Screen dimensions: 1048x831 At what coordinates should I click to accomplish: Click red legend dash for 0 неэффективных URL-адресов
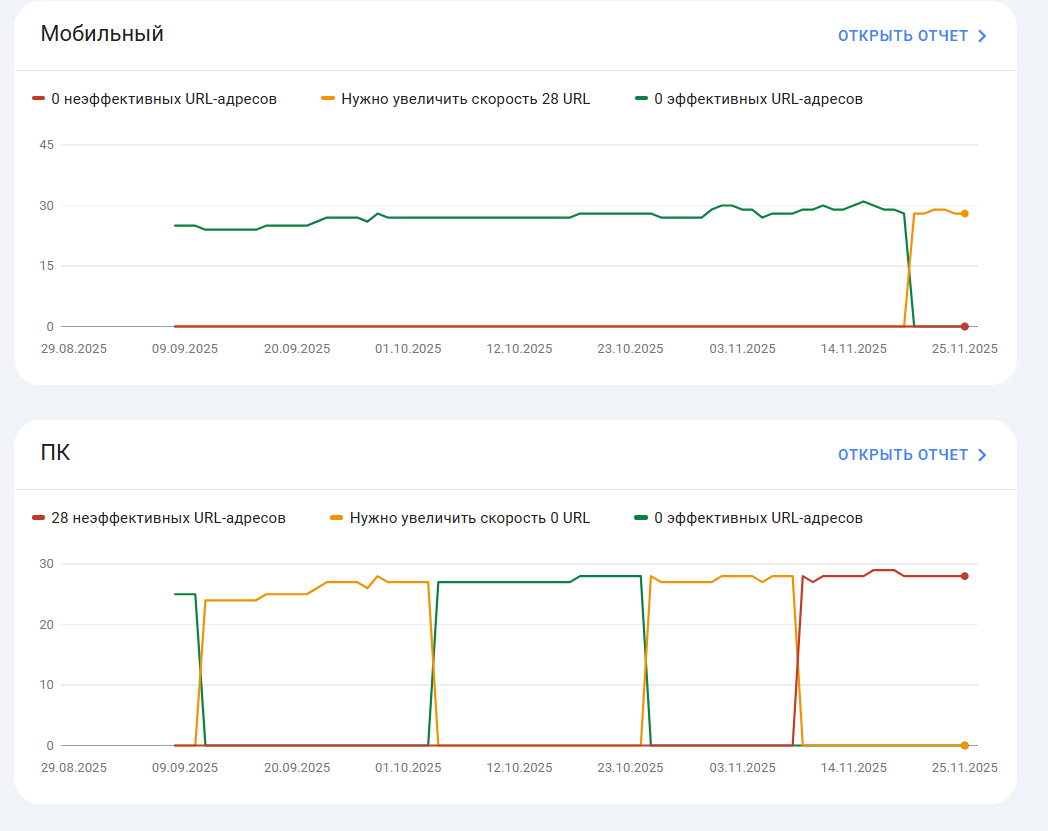tap(39, 99)
